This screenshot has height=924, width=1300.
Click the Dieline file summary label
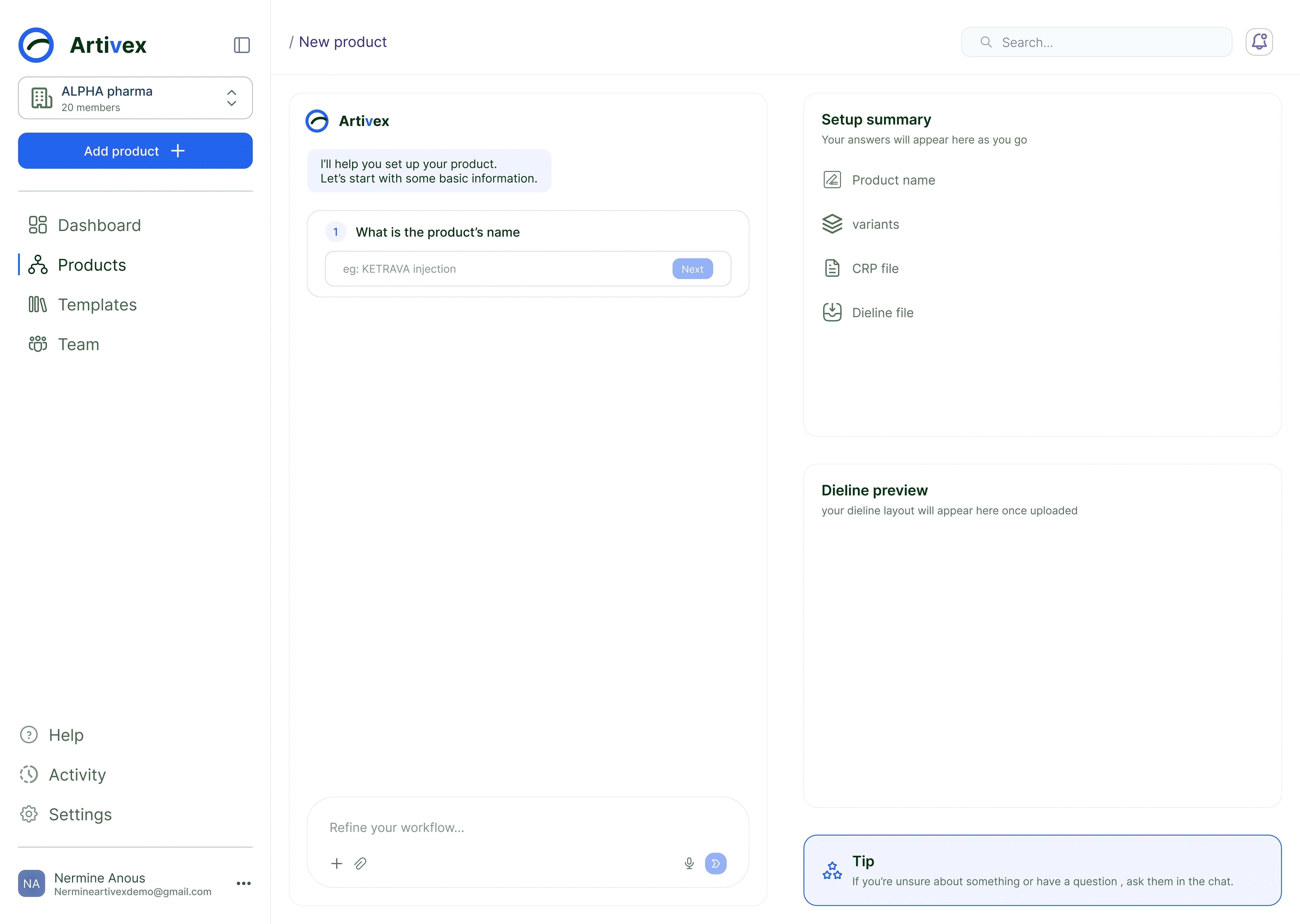(883, 312)
